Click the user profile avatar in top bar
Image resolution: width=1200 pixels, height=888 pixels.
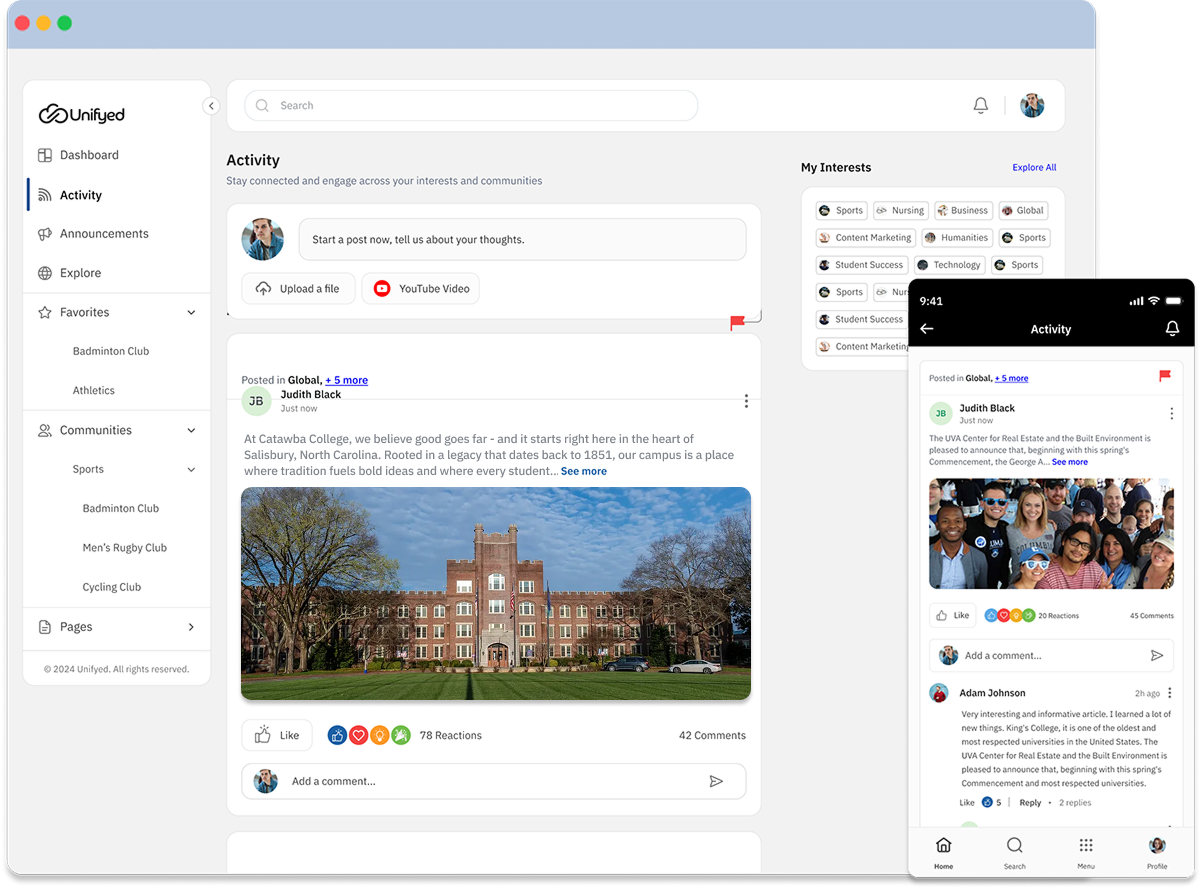[x=1032, y=106]
